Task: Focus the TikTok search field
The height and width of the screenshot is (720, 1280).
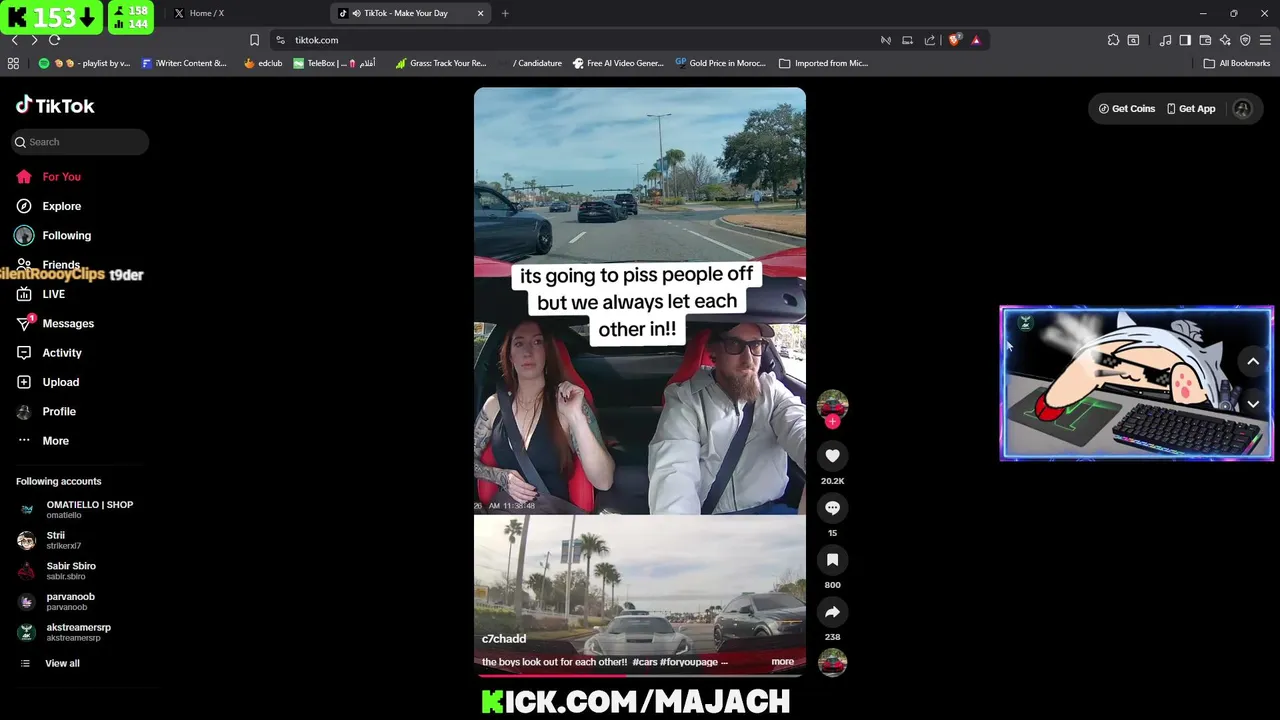Action: [80, 142]
